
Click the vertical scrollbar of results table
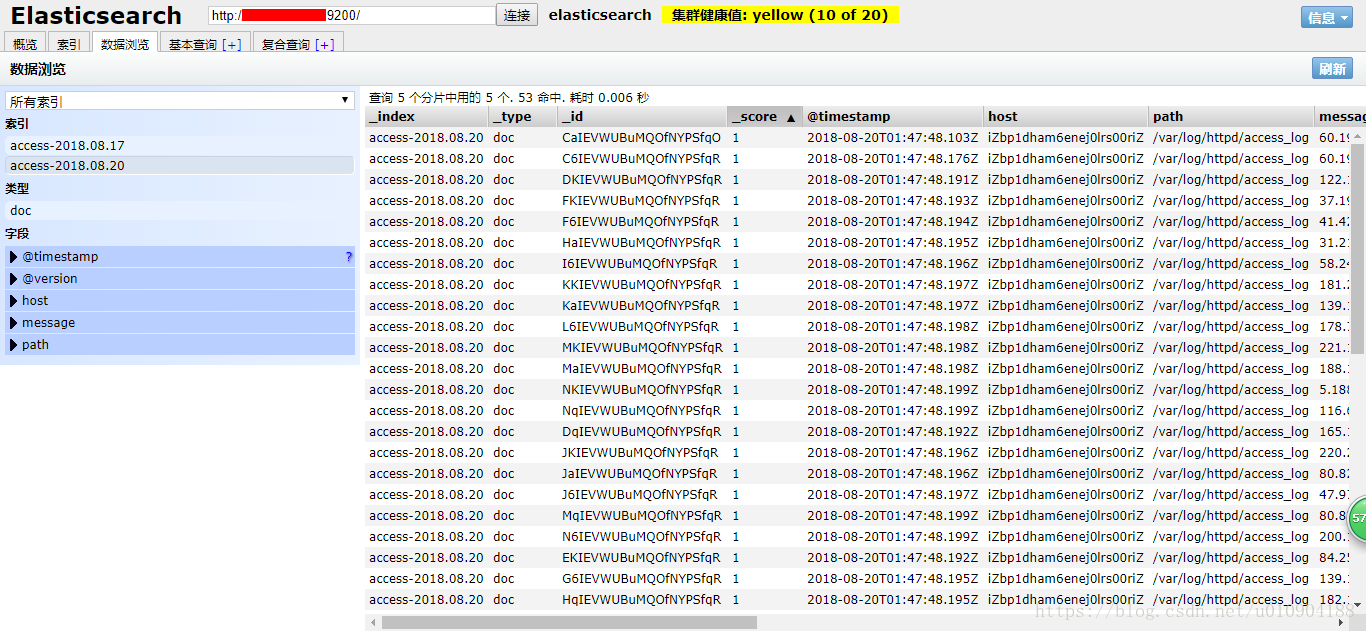[1358, 248]
